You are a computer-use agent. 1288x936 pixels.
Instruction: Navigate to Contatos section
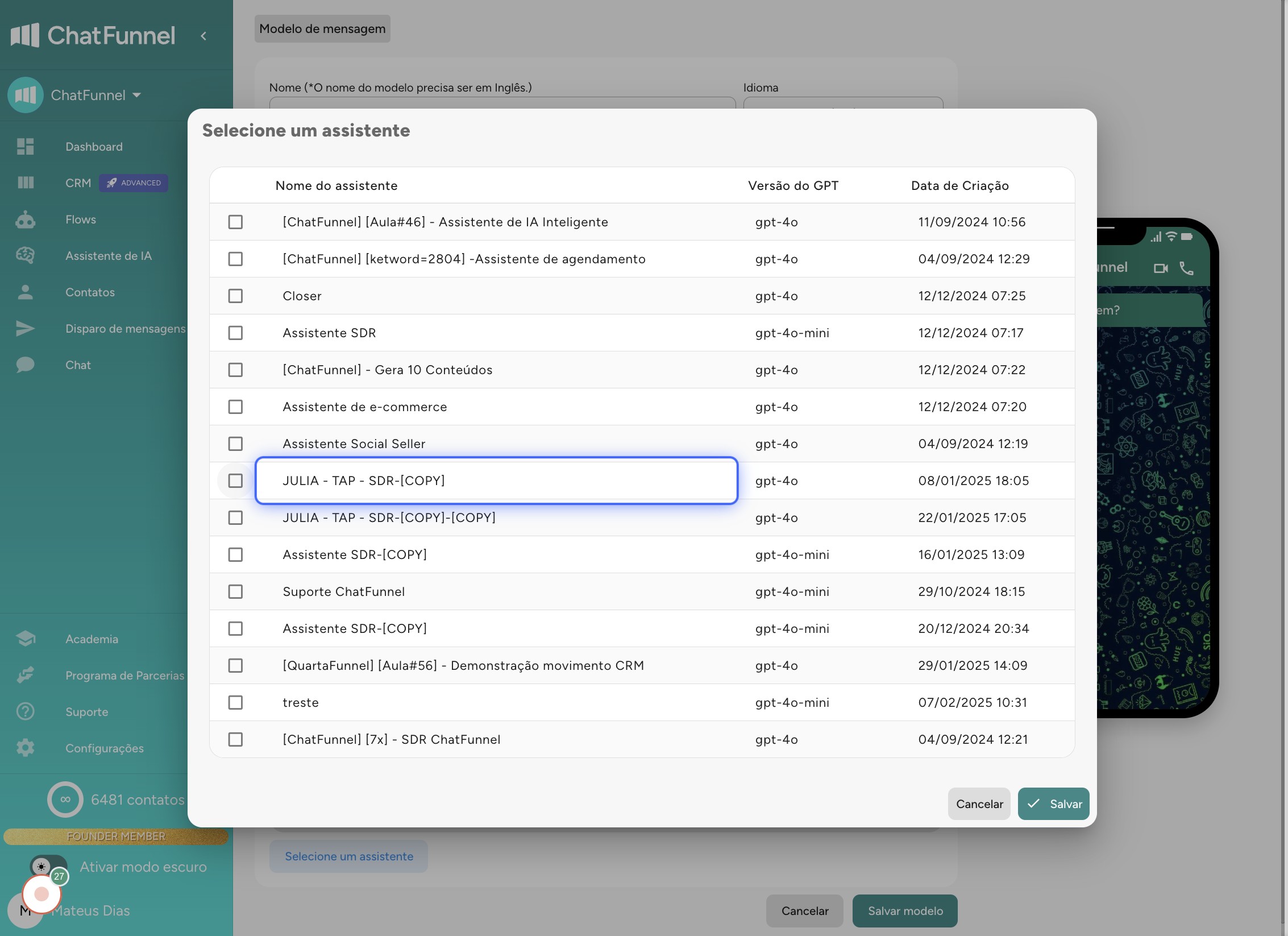pyautogui.click(x=90, y=292)
